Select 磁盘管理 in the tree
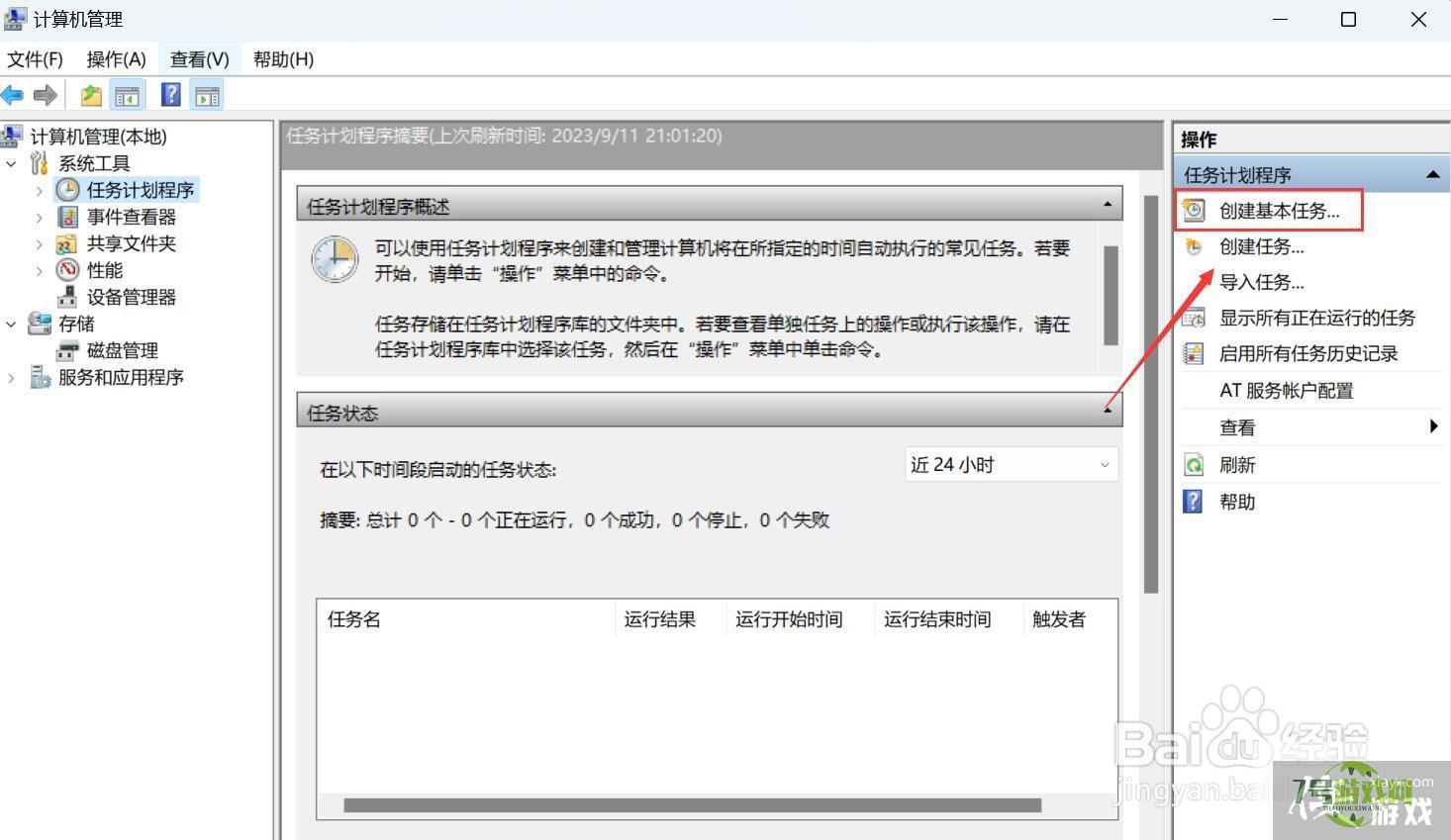 tap(123, 350)
